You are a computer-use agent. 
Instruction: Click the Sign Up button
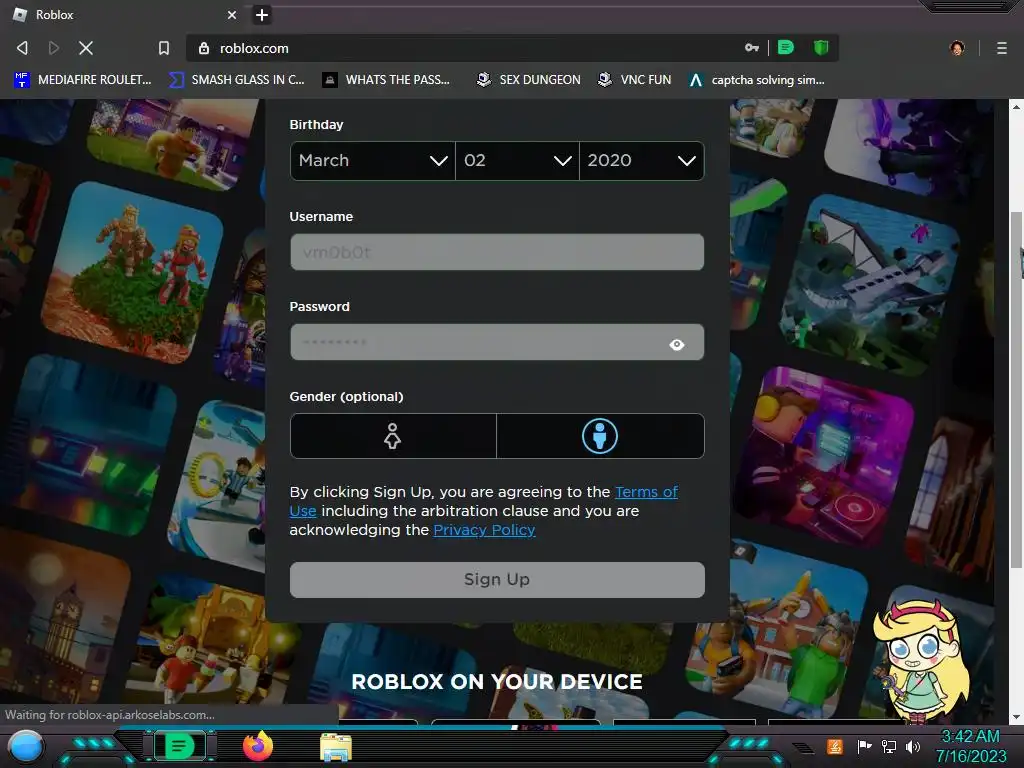click(x=497, y=580)
